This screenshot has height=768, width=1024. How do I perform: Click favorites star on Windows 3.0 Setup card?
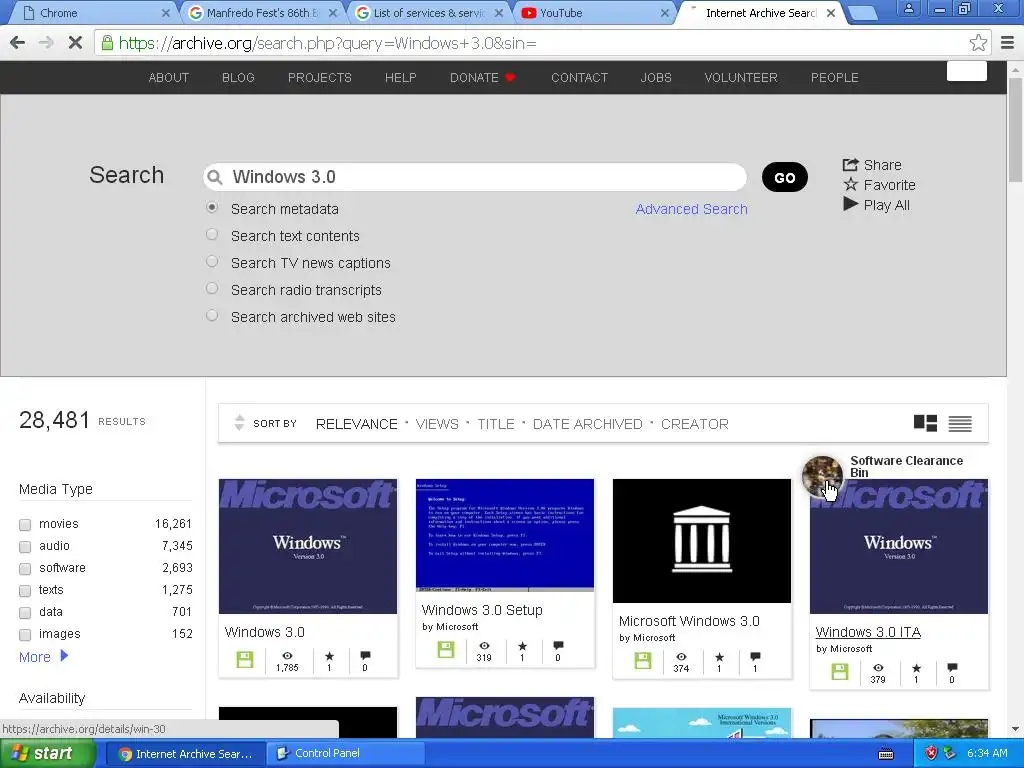[522, 646]
